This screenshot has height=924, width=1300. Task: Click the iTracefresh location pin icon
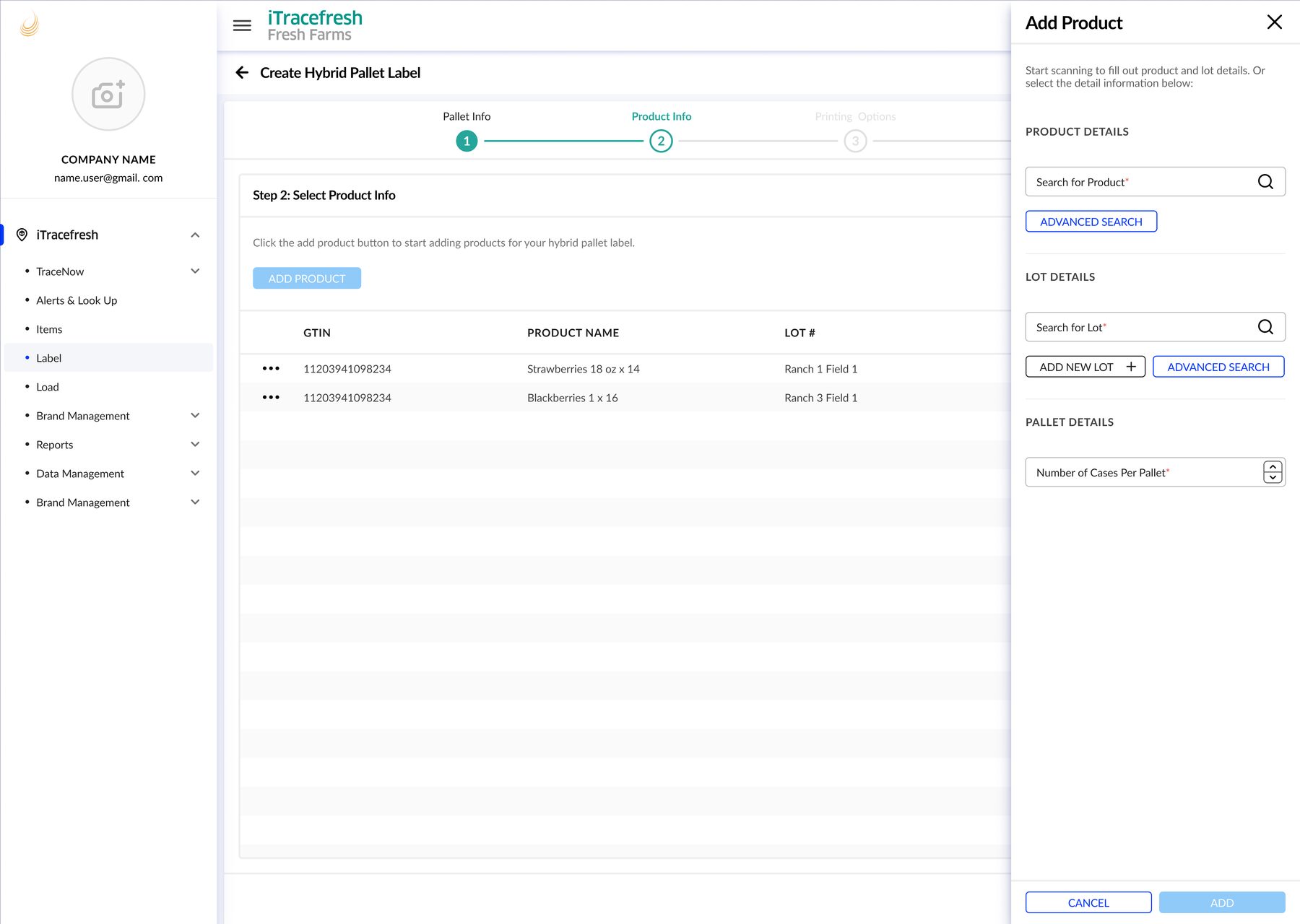click(22, 235)
